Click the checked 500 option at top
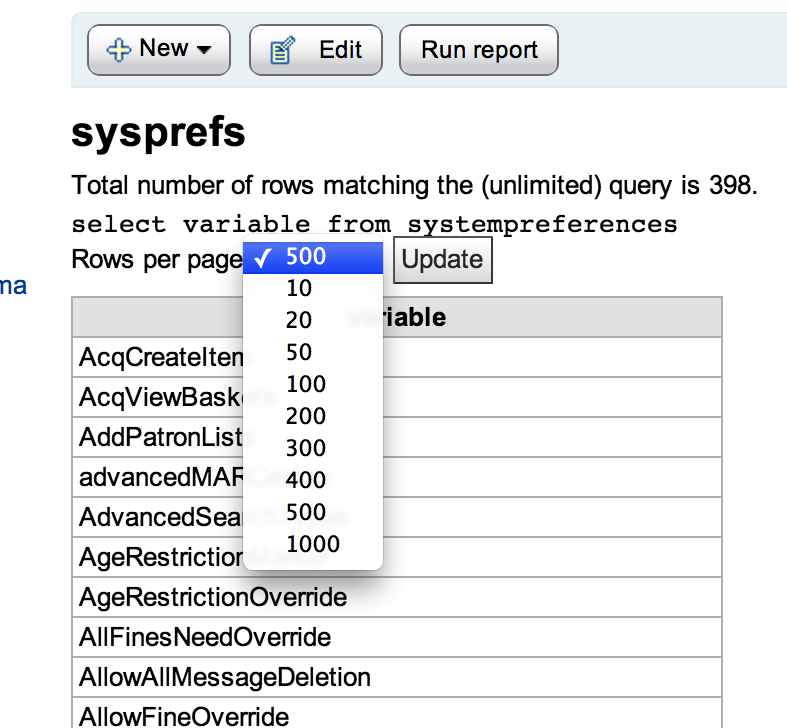This screenshot has height=728, width=787. tap(306, 257)
